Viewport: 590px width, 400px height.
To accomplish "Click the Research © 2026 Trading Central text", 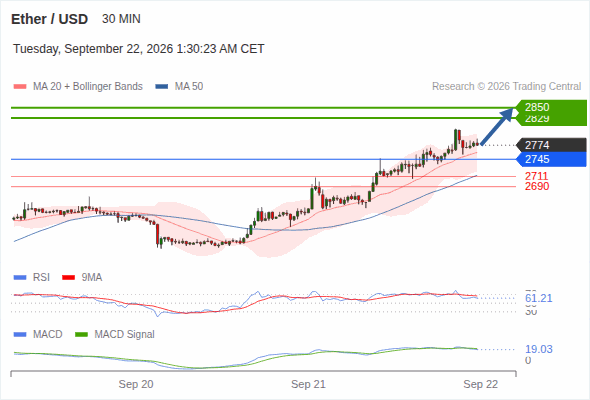I will click(506, 87).
